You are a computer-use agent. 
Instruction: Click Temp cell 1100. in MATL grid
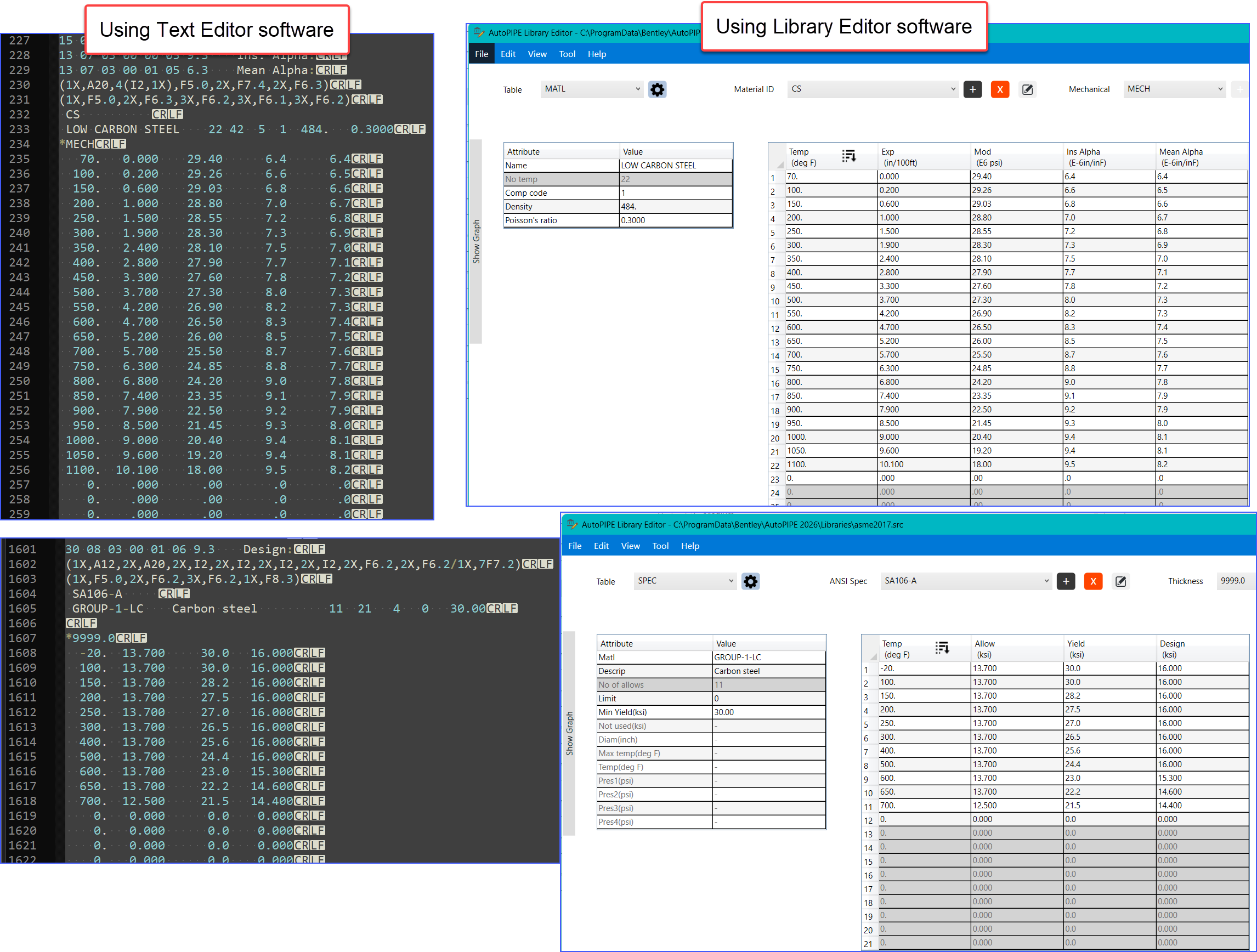pyautogui.click(x=831, y=464)
